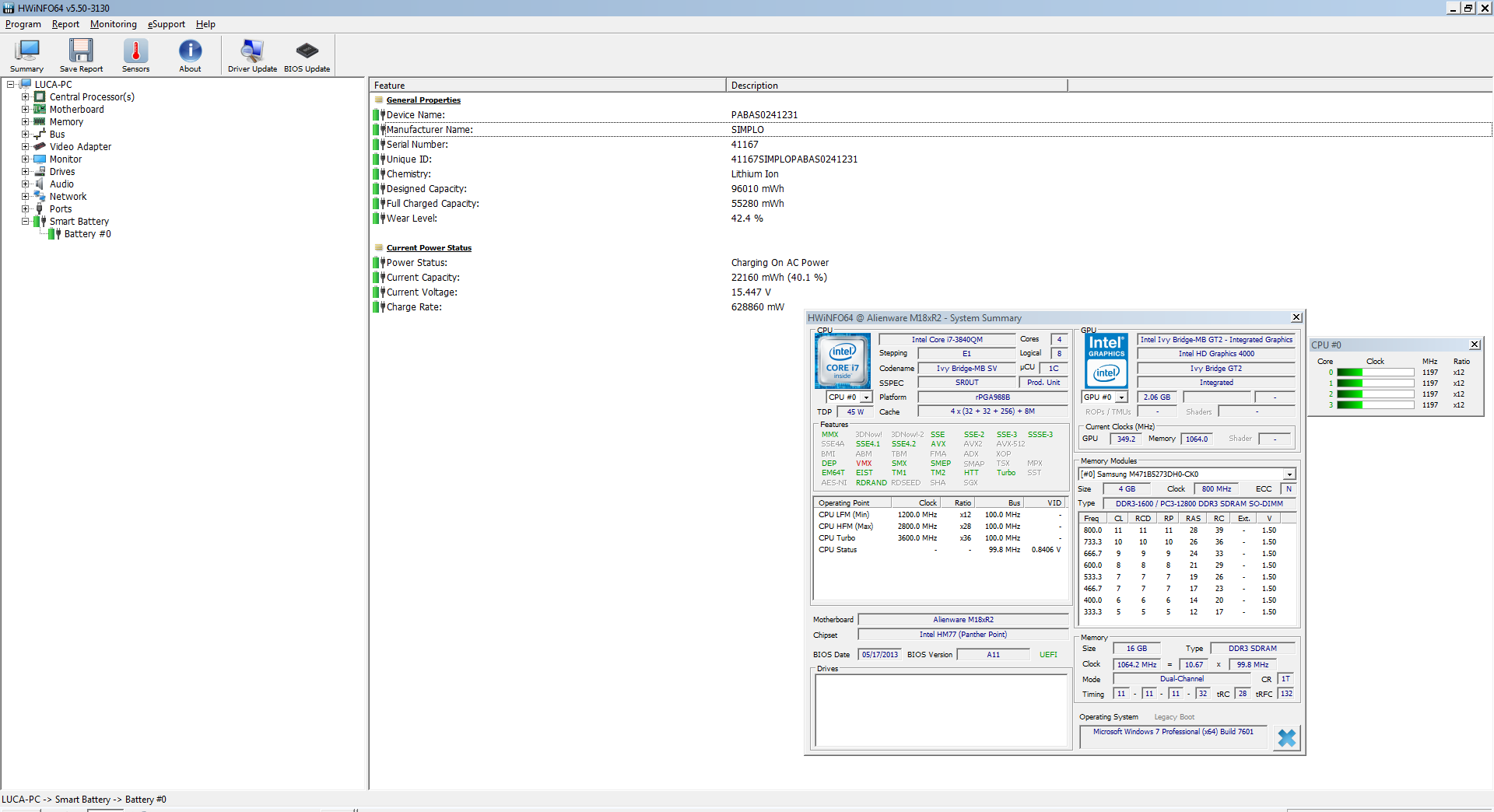1494x812 pixels.
Task: Select Designed Capacity row
Action: (x=931, y=189)
